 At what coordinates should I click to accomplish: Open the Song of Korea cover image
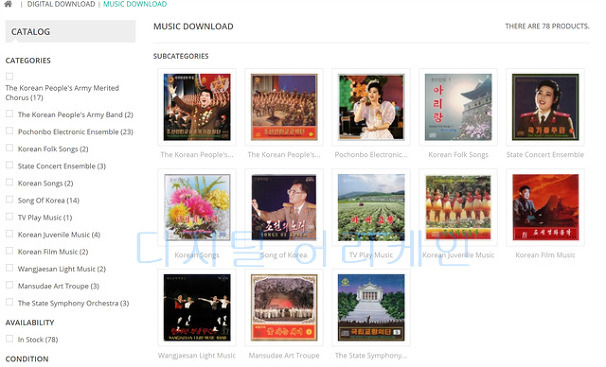[x=284, y=207]
